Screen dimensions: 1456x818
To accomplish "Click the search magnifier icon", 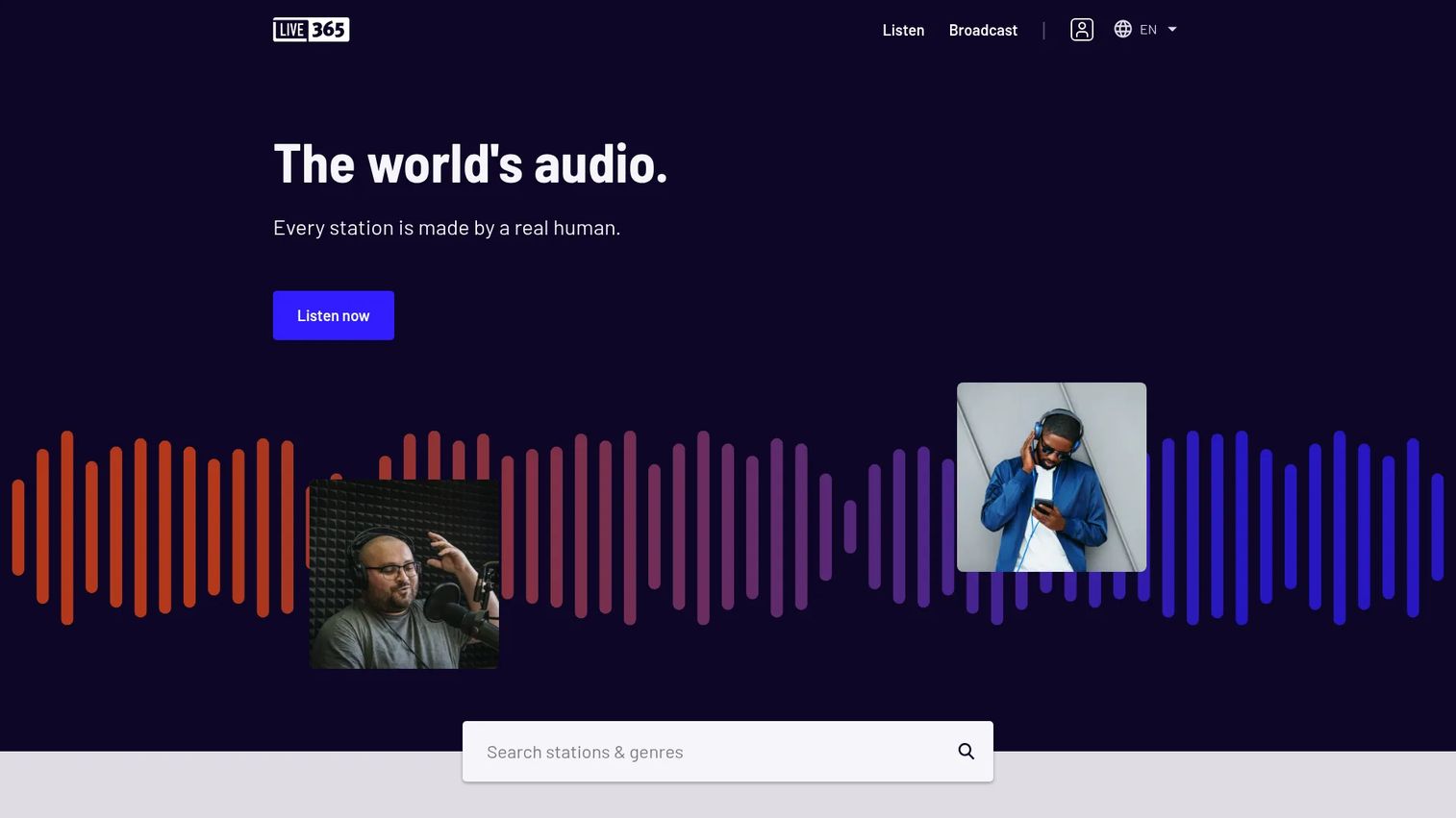I will [966, 752].
